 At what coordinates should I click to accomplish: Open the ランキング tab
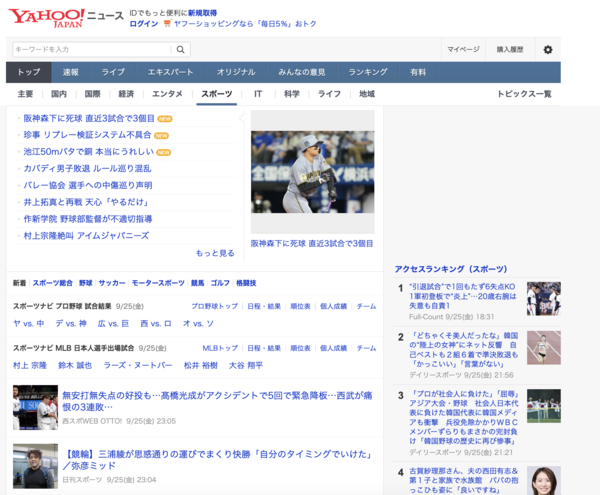368,72
